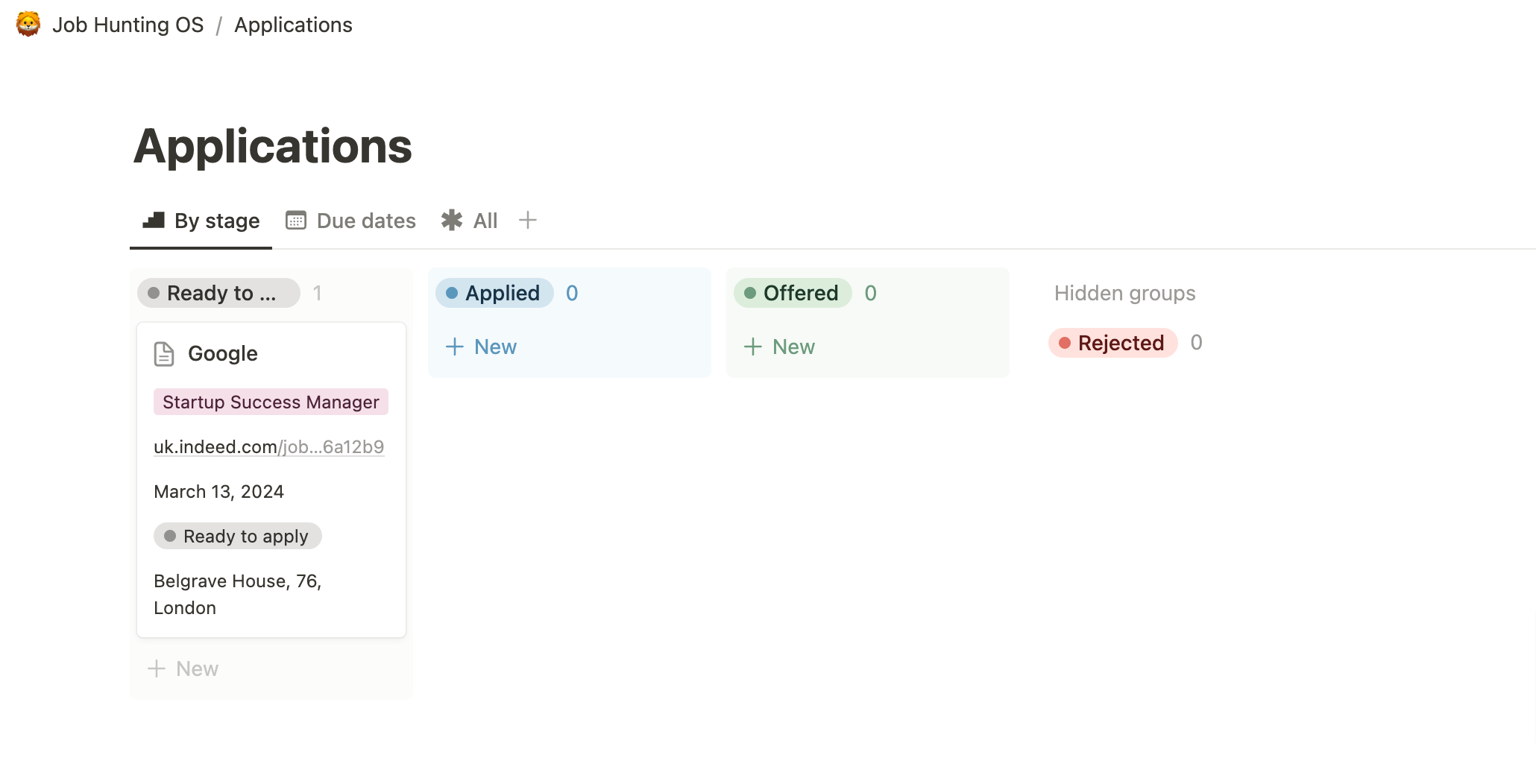Click the lion emoji workspace icon
This screenshot has height=784, width=1536.
coord(28,25)
